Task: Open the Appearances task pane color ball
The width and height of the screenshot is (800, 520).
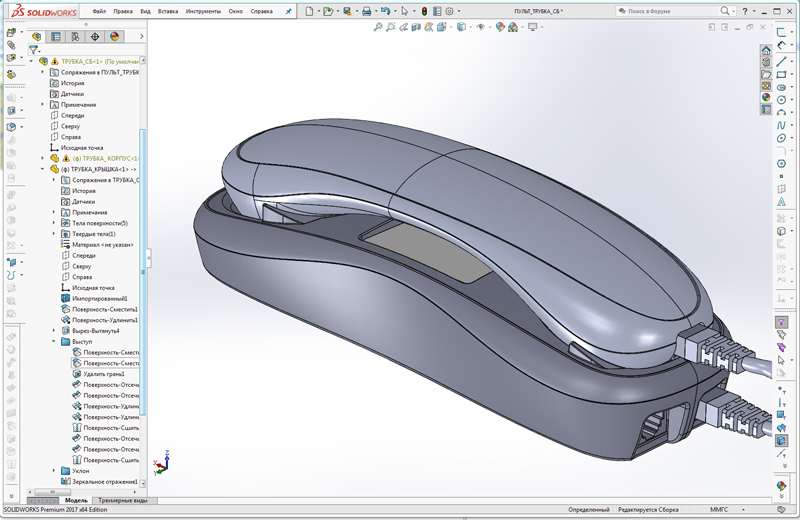Action: coord(766,97)
